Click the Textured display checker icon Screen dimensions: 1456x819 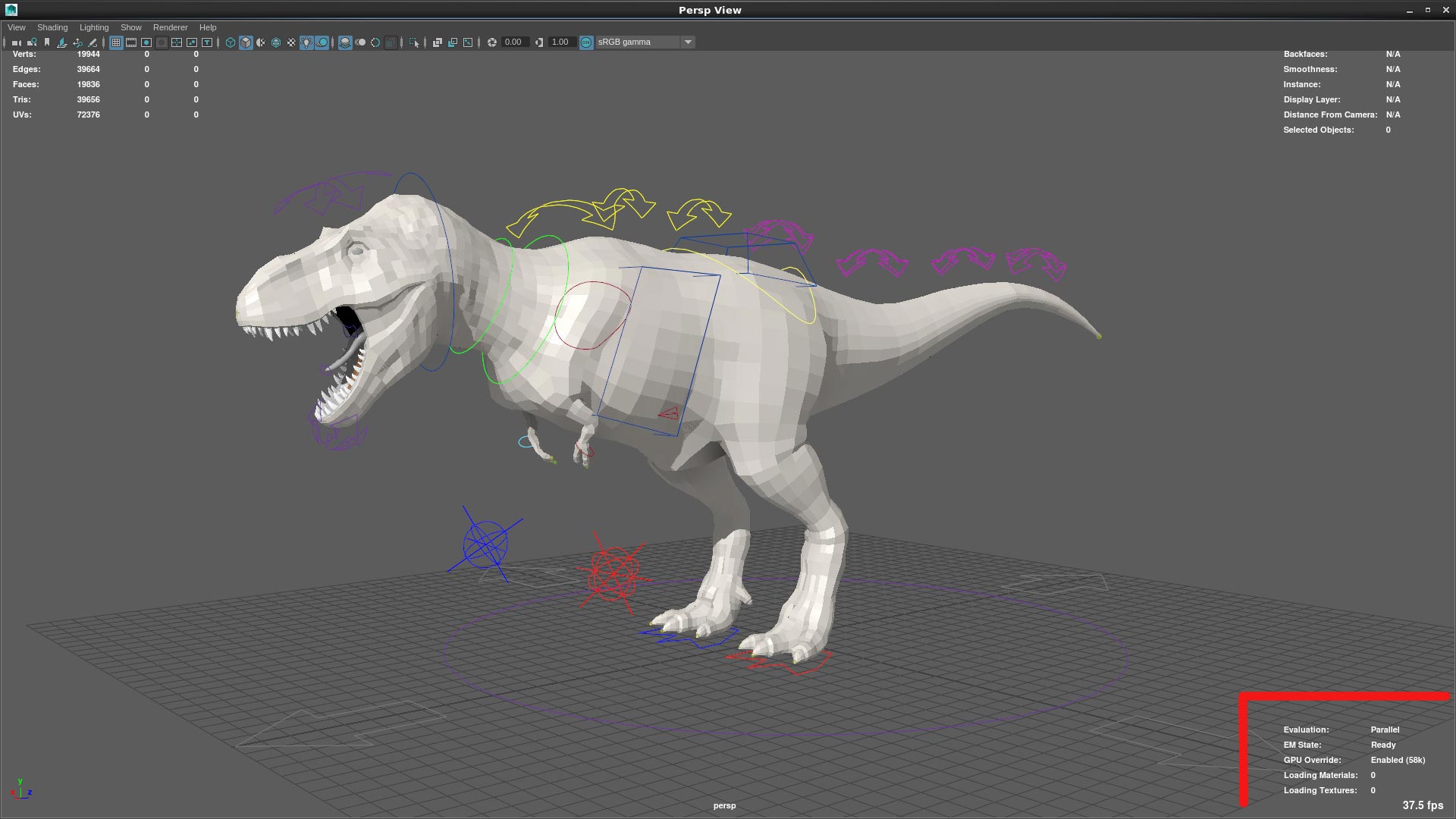coord(291,42)
